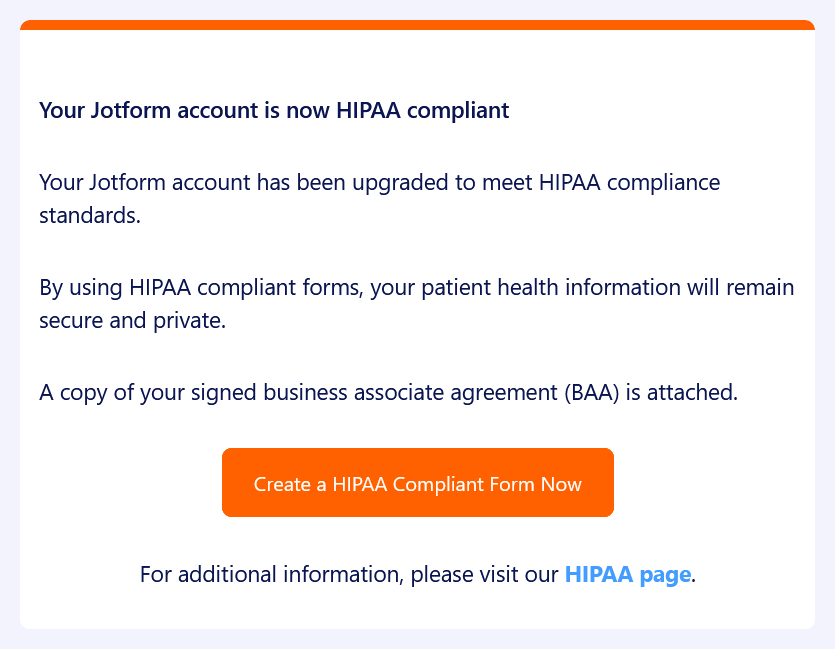This screenshot has height=649, width=835.
Task: Click the text "For additional information, please visit our"
Action: pos(349,575)
